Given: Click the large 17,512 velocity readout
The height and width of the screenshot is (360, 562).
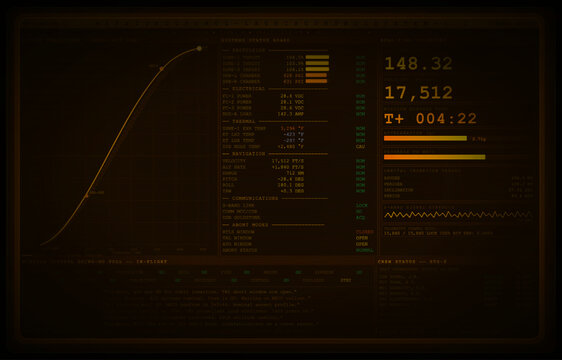Looking at the screenshot, I should 419,93.
